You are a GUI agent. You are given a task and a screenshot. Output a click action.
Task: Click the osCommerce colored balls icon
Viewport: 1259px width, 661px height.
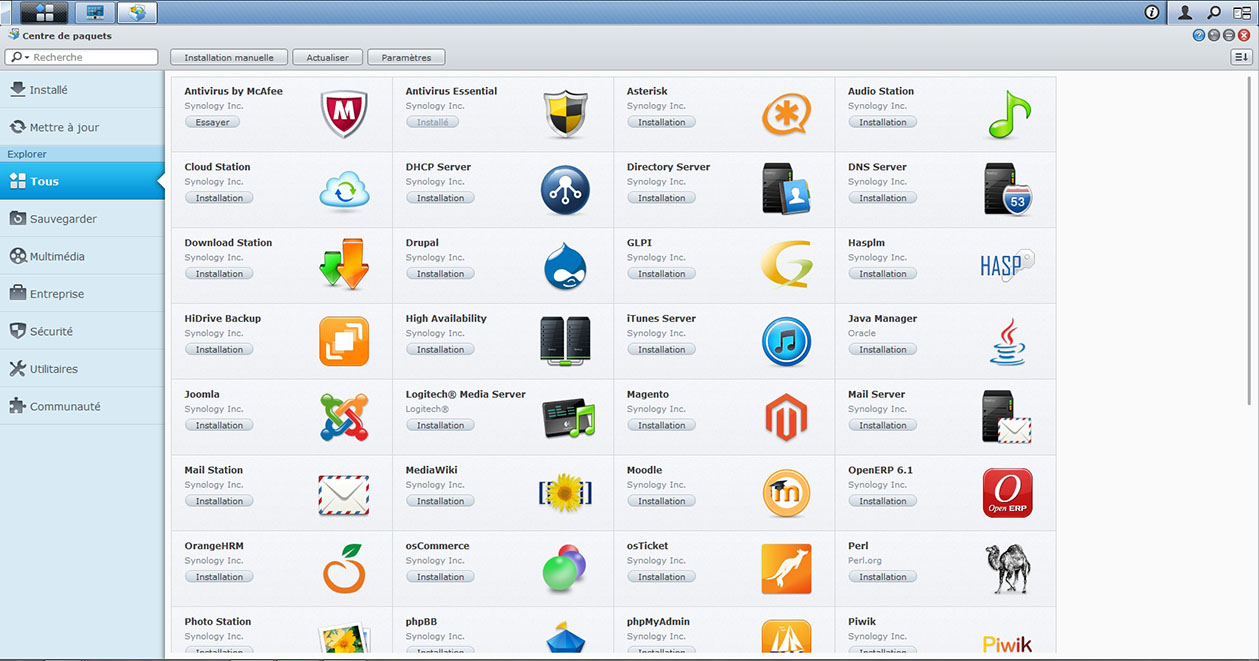coord(565,569)
